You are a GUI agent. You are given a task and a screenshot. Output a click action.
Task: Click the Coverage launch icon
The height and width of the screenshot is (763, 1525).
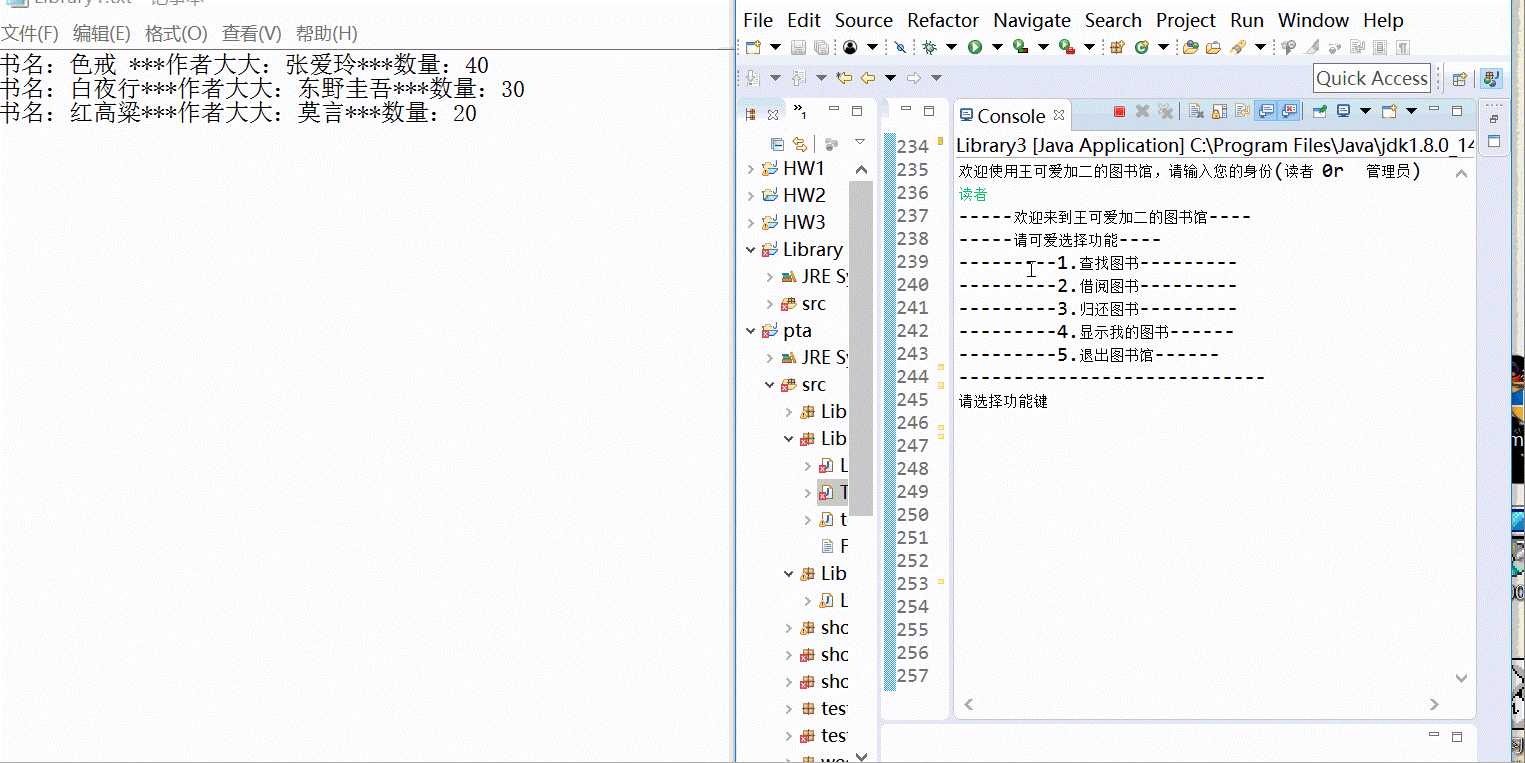[x=1020, y=47]
